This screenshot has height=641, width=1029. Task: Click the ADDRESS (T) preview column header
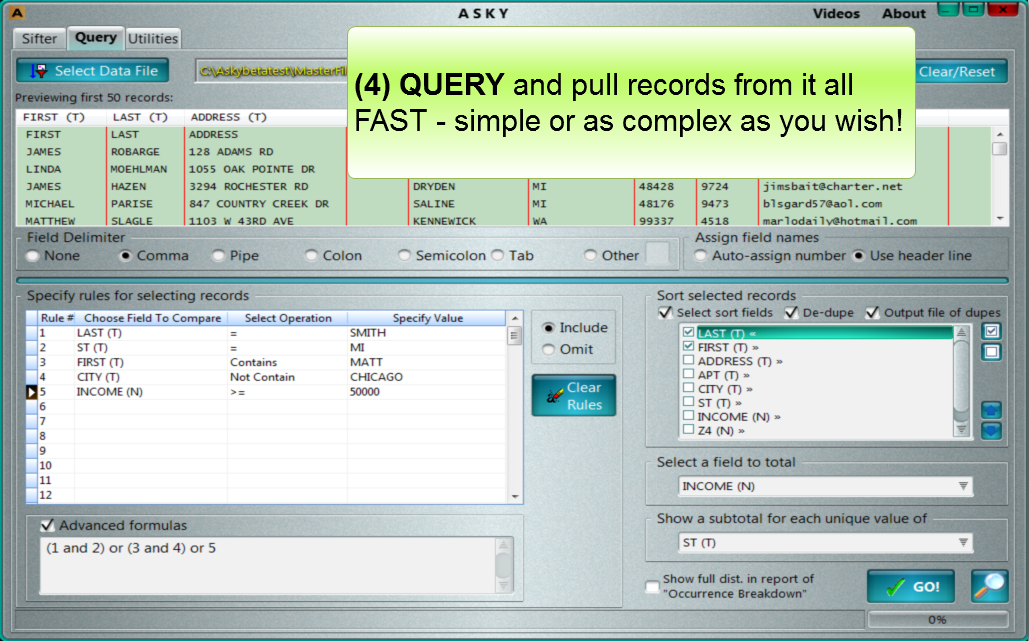point(228,117)
